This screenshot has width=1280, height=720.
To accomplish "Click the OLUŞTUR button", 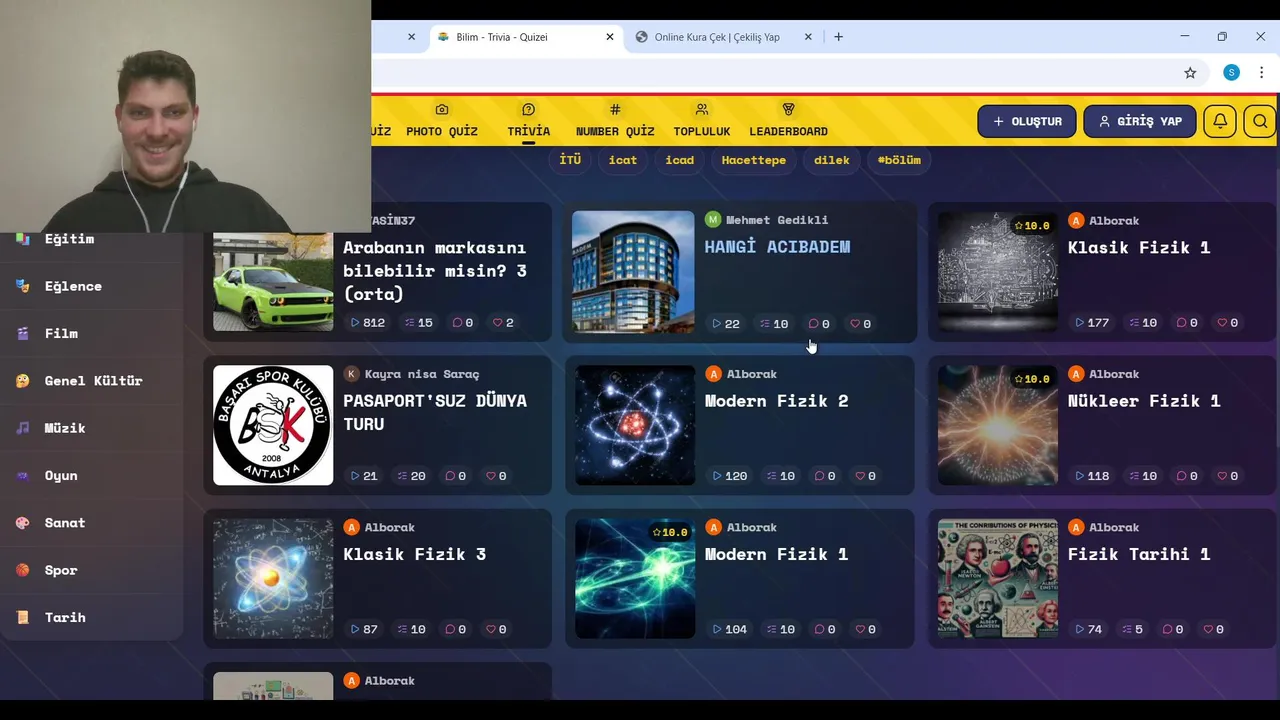I will [x=1027, y=121].
